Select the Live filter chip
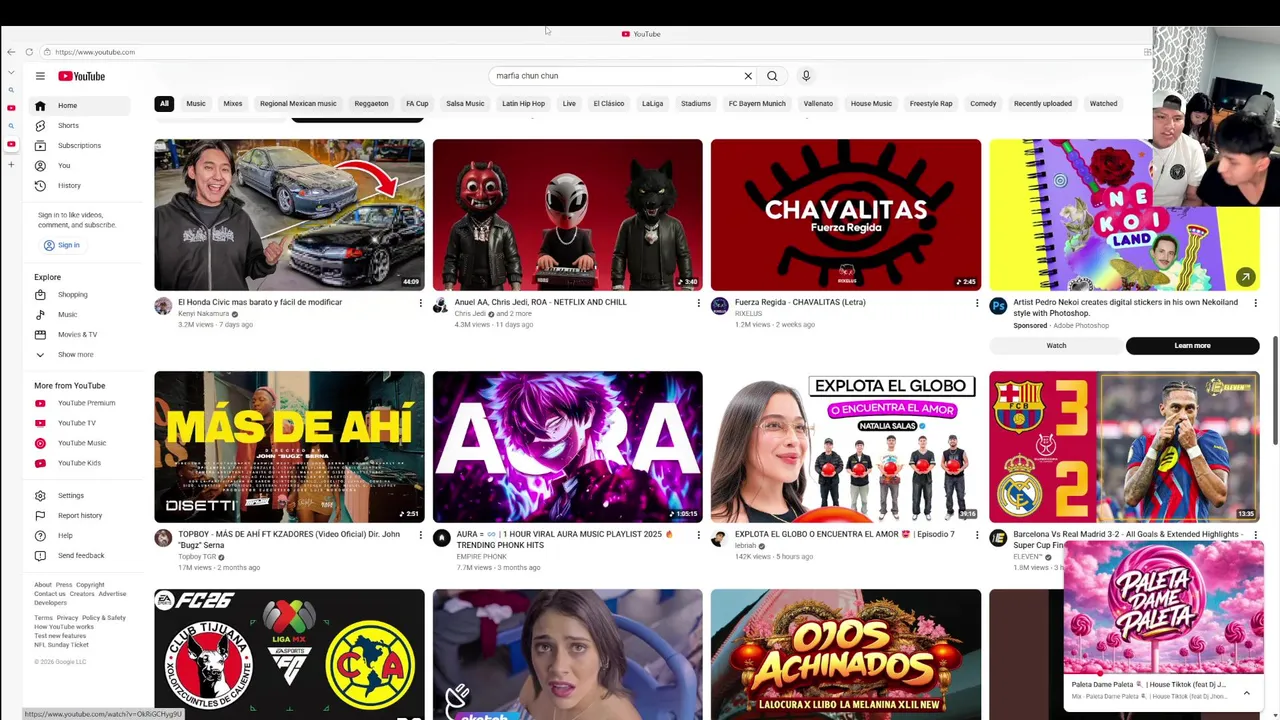The height and width of the screenshot is (720, 1280). pos(569,103)
